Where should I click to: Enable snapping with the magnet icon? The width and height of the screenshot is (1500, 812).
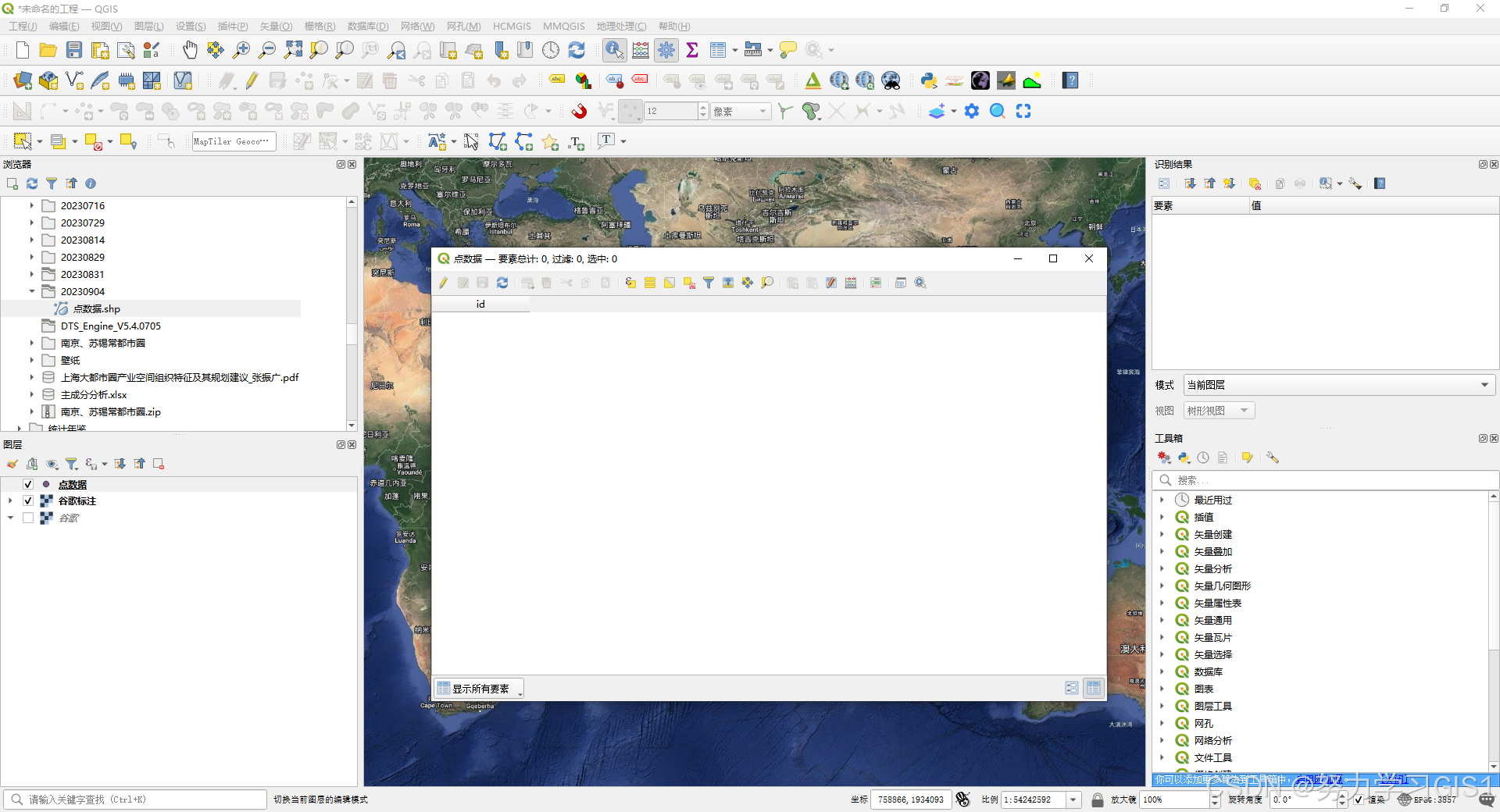coord(579,111)
